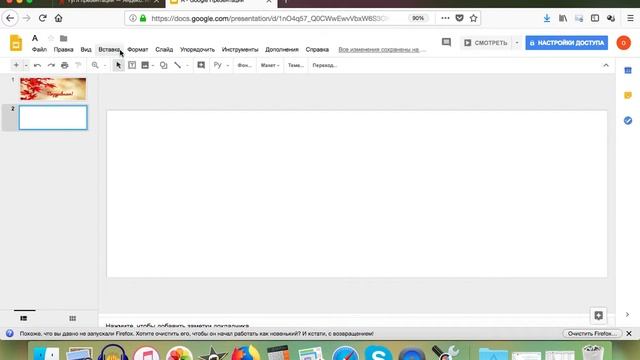640x360 pixels.
Task: Start slideshow with Смотреть button
Action: (486, 42)
